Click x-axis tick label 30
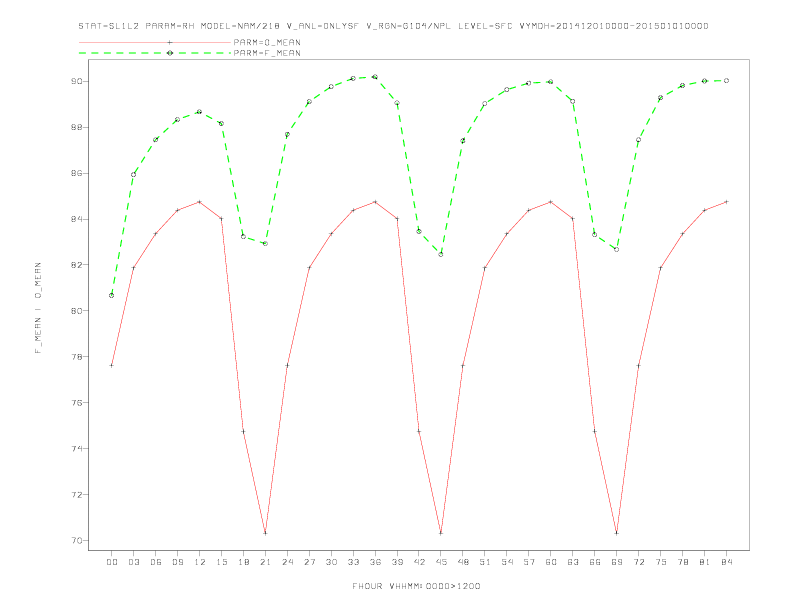The height and width of the screenshot is (612, 792). point(331,562)
